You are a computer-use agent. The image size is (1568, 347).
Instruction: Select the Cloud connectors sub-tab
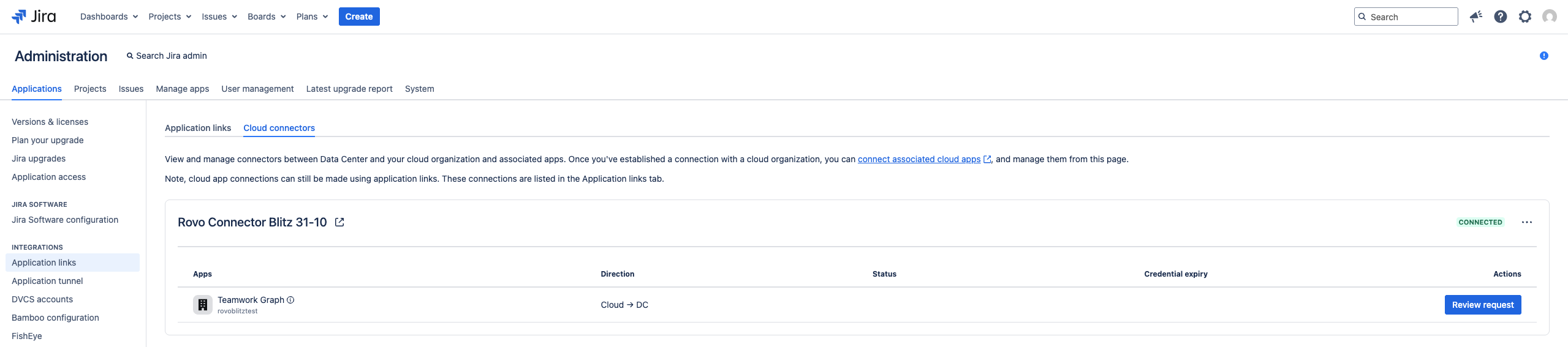(279, 128)
